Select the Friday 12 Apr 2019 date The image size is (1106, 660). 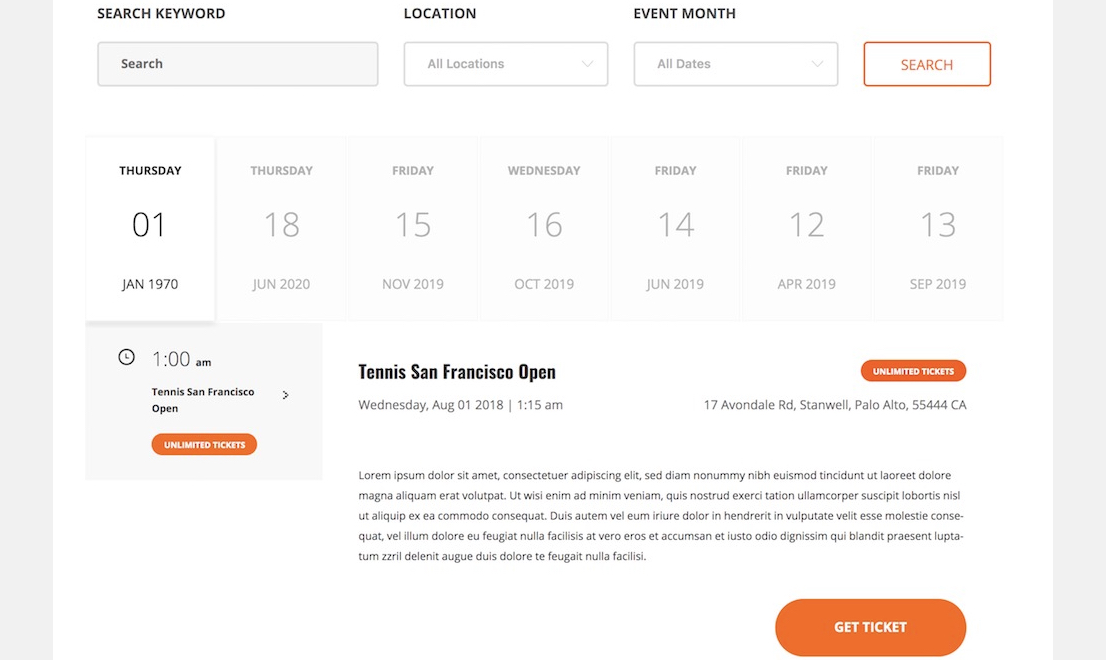pyautogui.click(x=806, y=228)
